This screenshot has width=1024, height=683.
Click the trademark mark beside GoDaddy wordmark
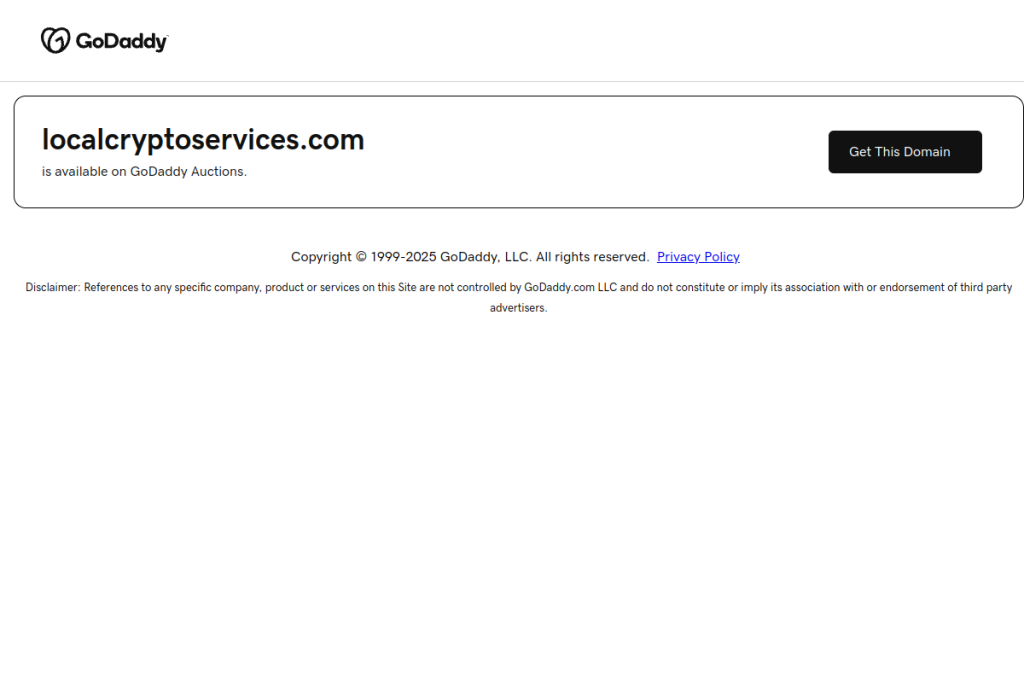167,37
